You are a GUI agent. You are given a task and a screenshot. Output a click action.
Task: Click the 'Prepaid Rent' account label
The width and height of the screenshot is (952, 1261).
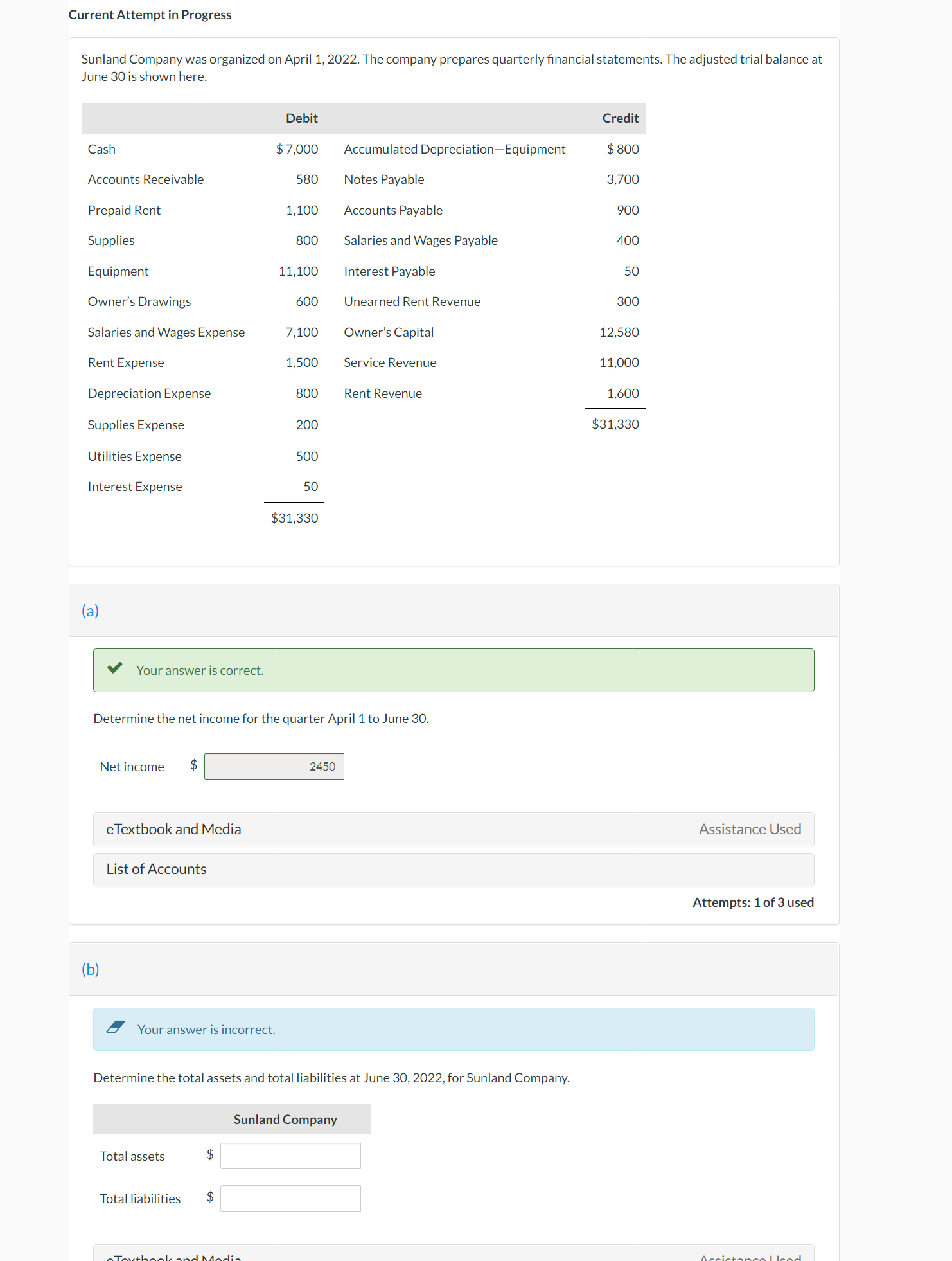[124, 210]
